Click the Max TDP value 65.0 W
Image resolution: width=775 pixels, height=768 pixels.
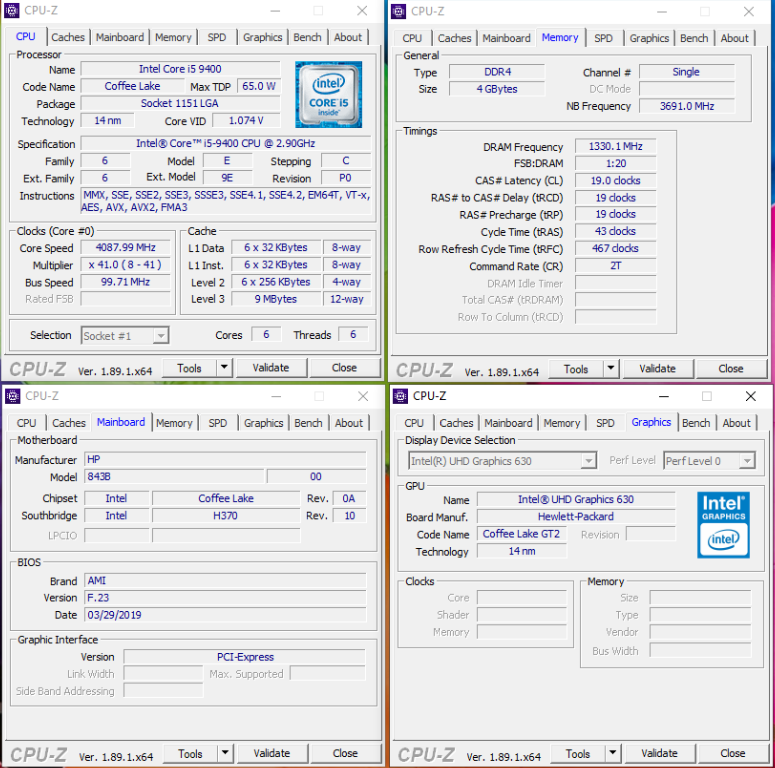(259, 86)
